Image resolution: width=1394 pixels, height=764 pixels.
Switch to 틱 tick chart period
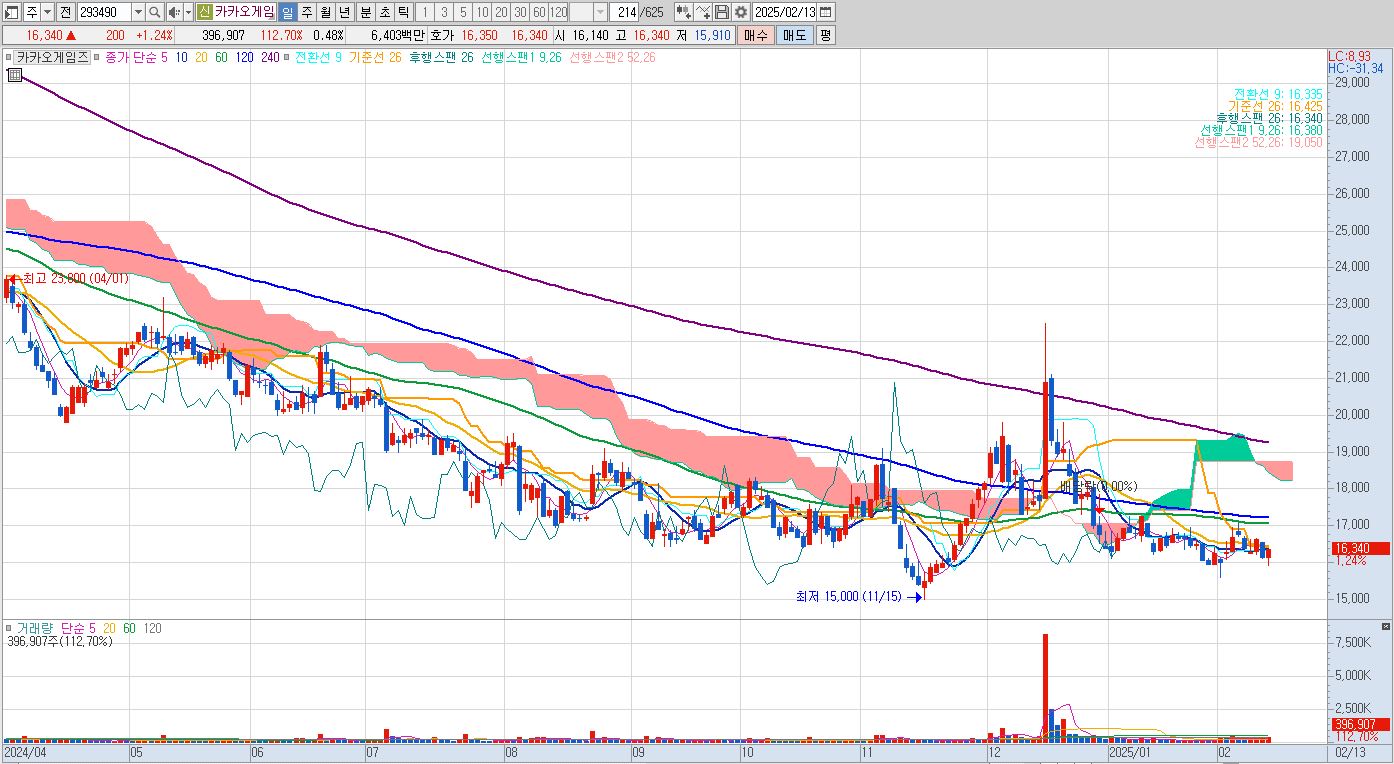point(402,12)
